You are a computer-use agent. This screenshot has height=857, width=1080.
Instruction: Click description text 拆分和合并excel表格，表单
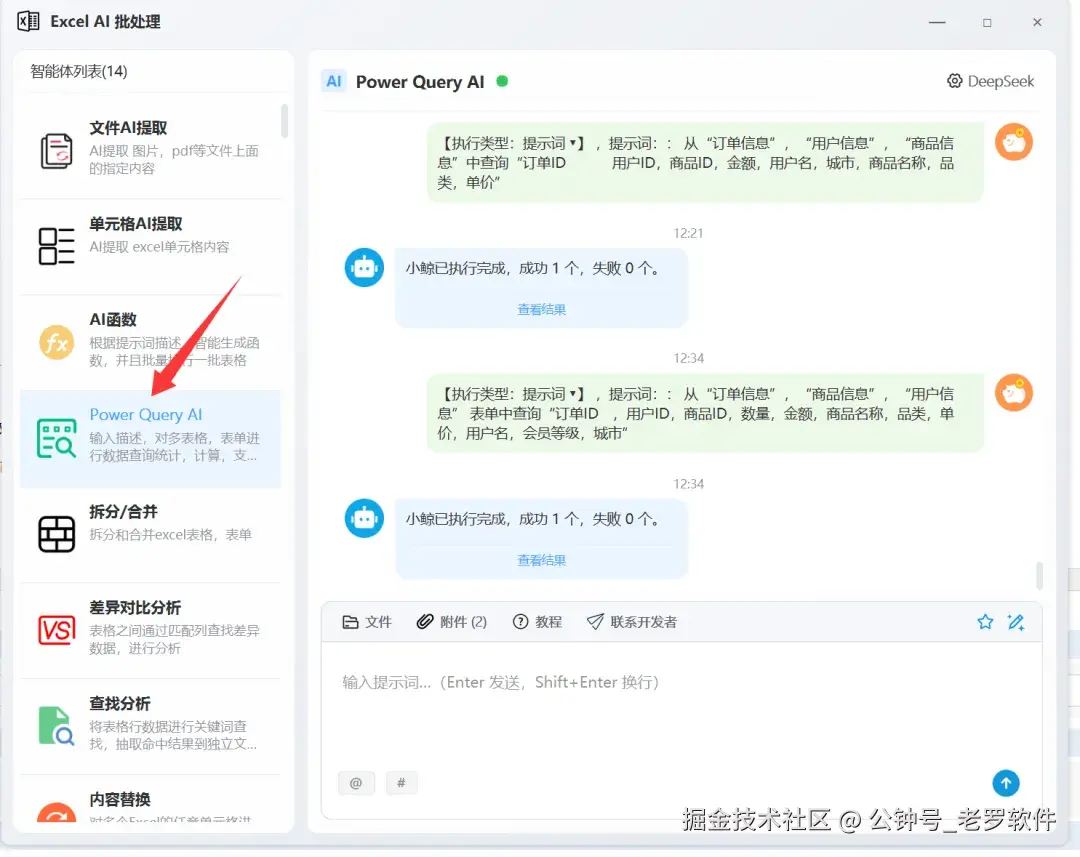[171, 535]
